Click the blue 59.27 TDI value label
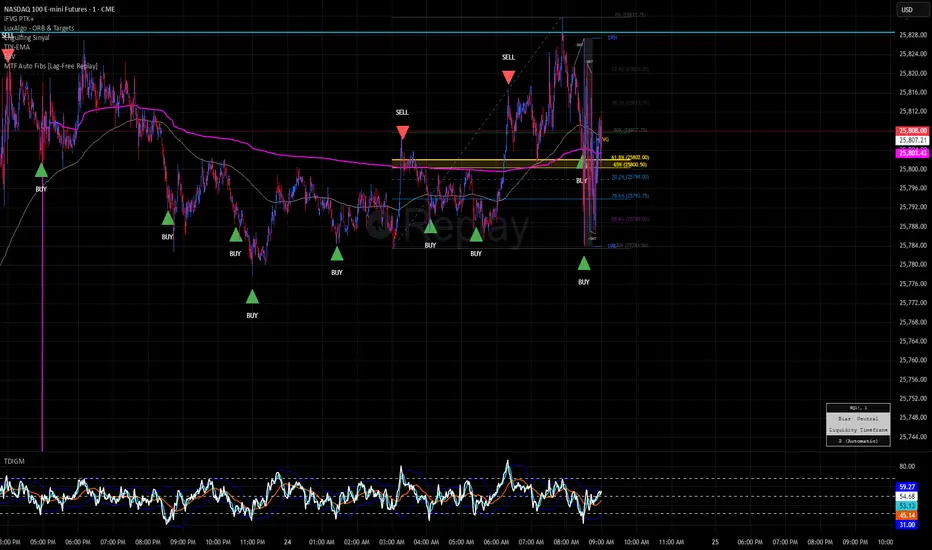Viewport: 932px width, 550px height. pos(907,487)
